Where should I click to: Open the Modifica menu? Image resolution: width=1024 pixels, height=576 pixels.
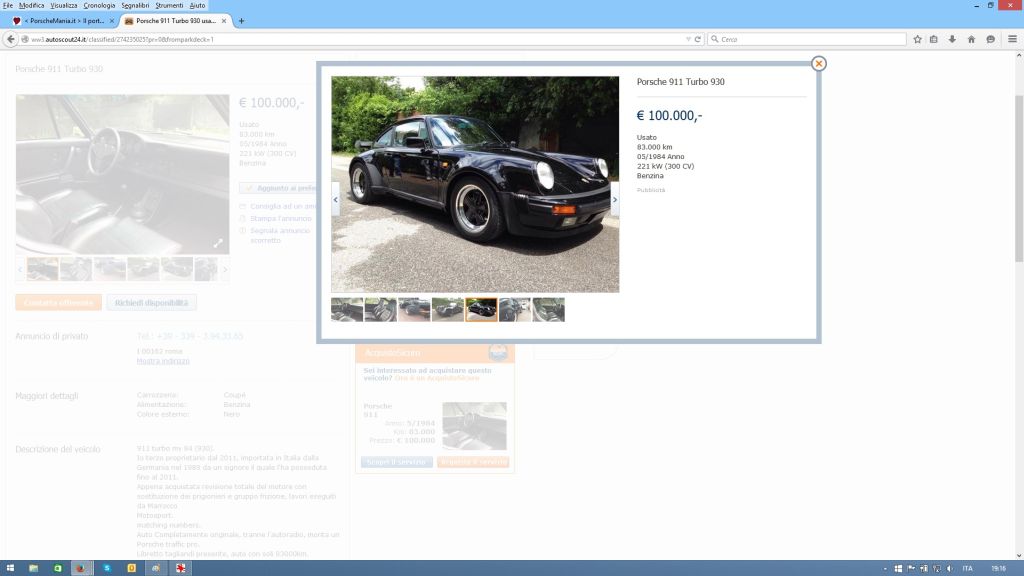(31, 5)
